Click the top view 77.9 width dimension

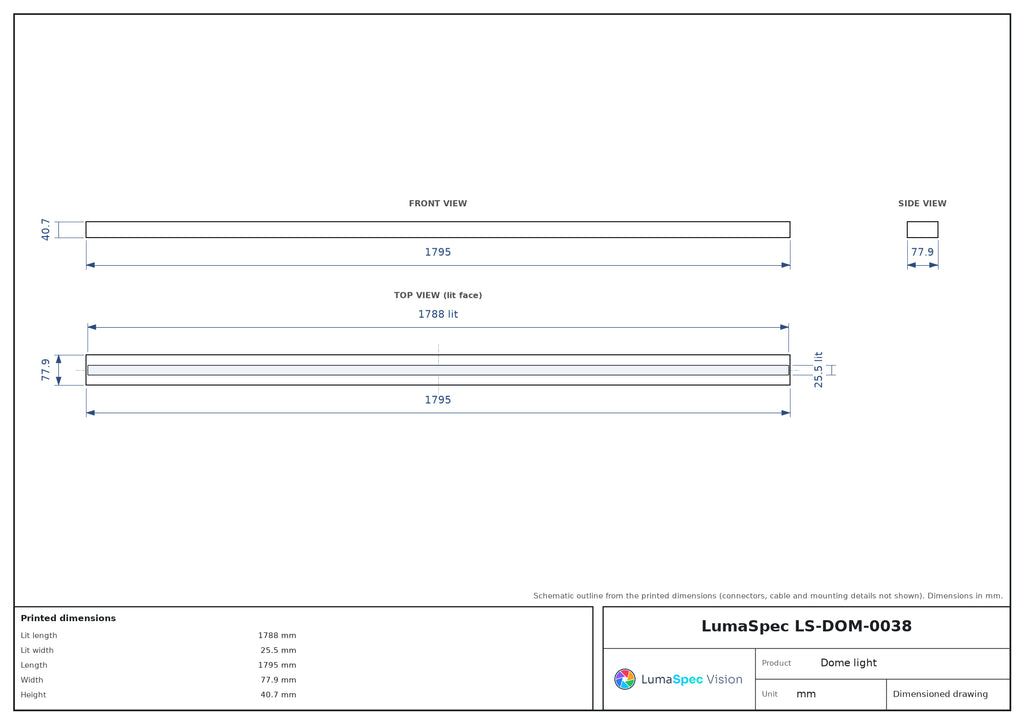tap(45, 370)
